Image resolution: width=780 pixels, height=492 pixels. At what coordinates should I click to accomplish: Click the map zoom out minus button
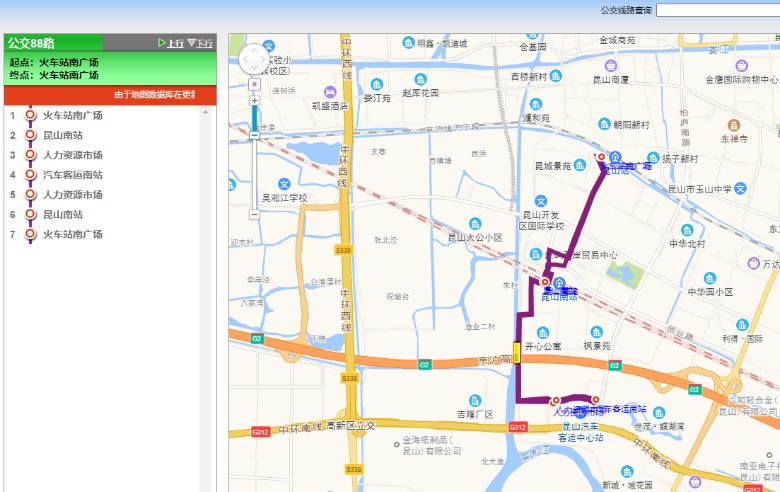pyautogui.click(x=254, y=214)
